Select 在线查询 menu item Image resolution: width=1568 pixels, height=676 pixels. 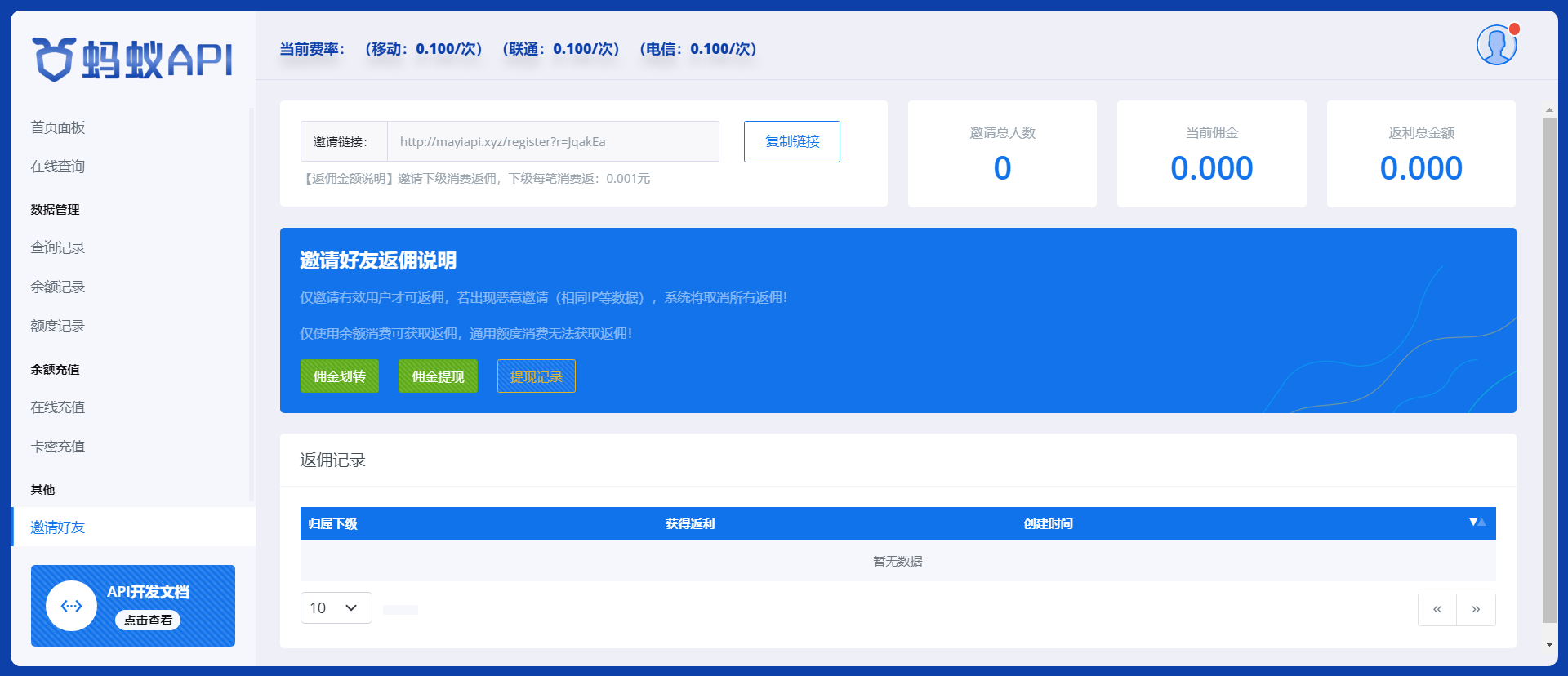click(58, 167)
